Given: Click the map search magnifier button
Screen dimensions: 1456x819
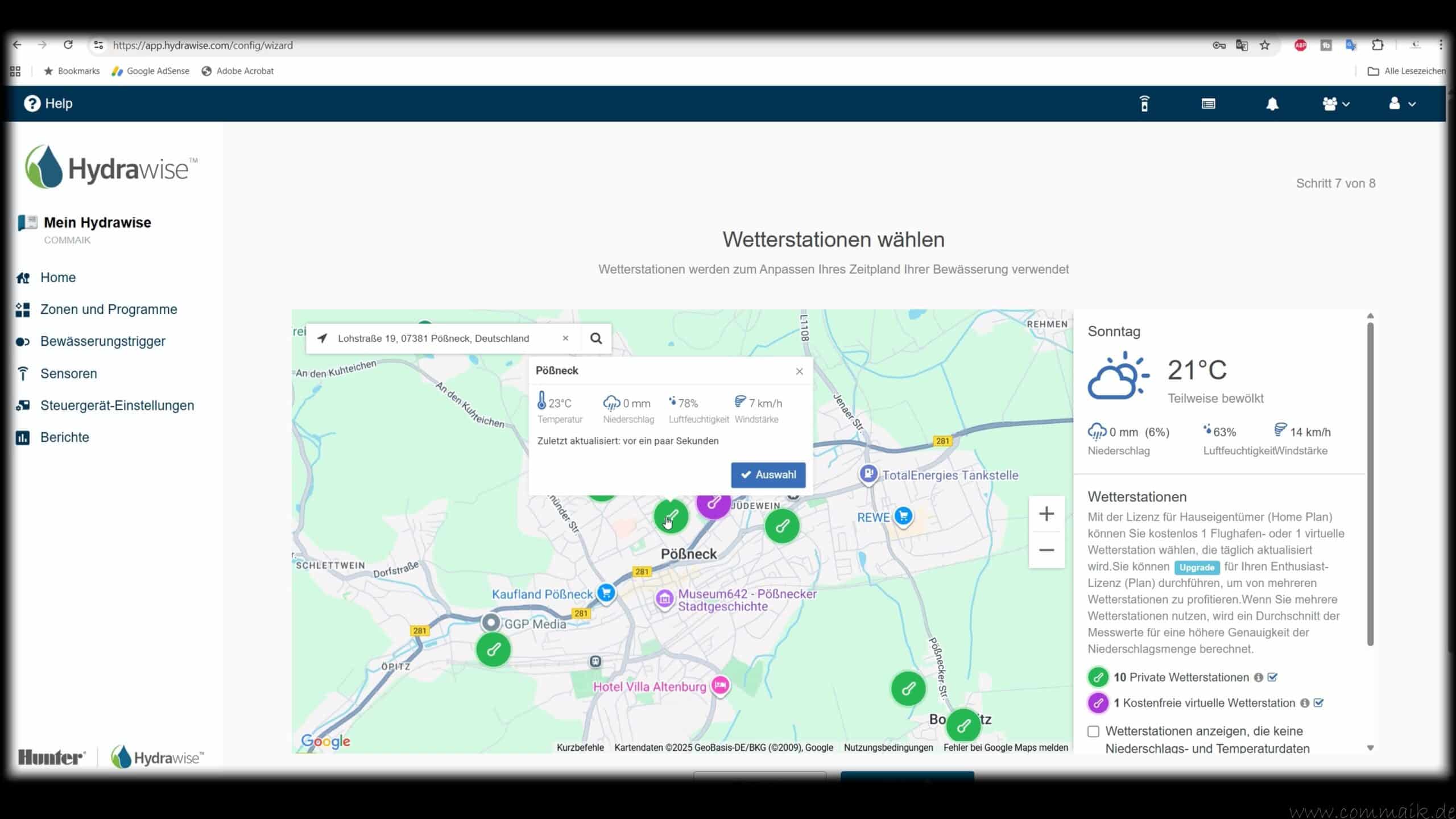Looking at the screenshot, I should (x=596, y=338).
